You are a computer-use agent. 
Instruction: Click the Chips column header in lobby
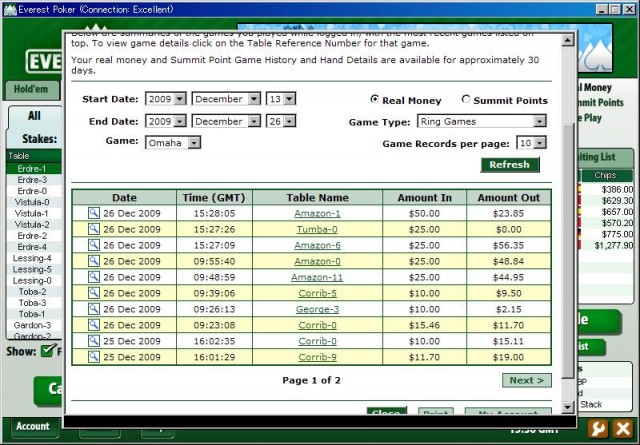[605, 175]
